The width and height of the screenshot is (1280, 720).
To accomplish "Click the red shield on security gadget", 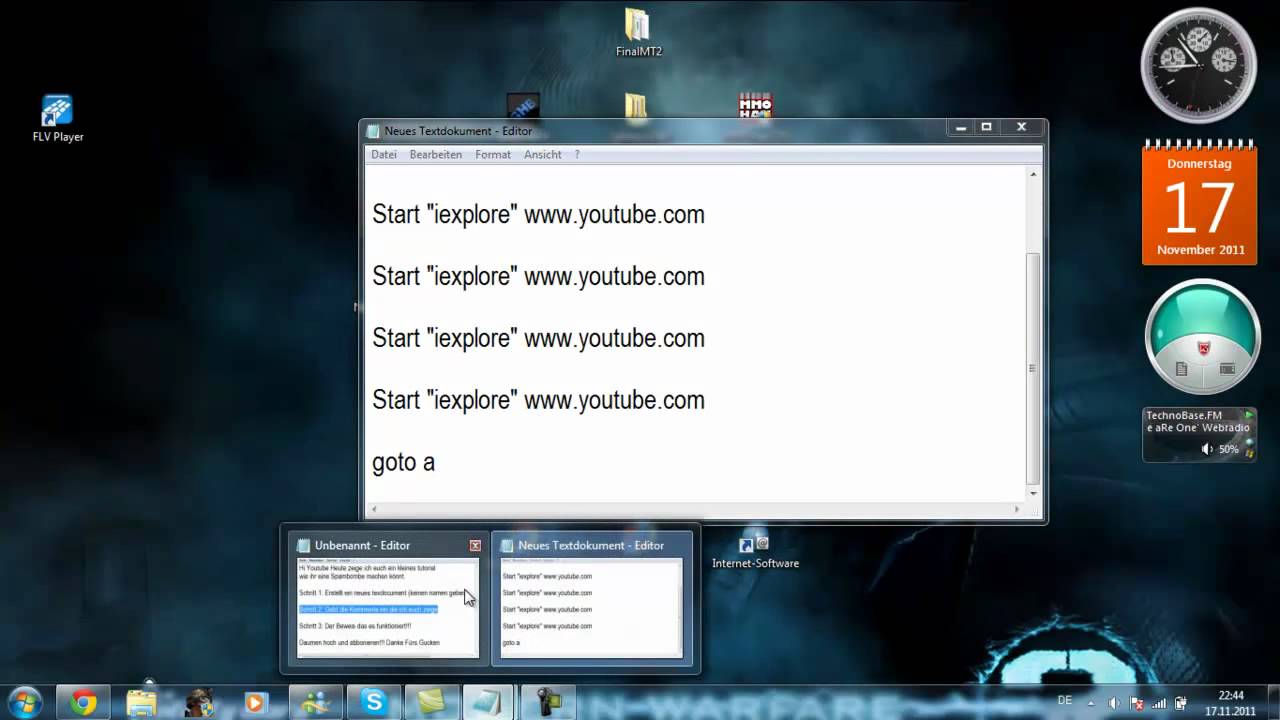I will pyautogui.click(x=1204, y=348).
